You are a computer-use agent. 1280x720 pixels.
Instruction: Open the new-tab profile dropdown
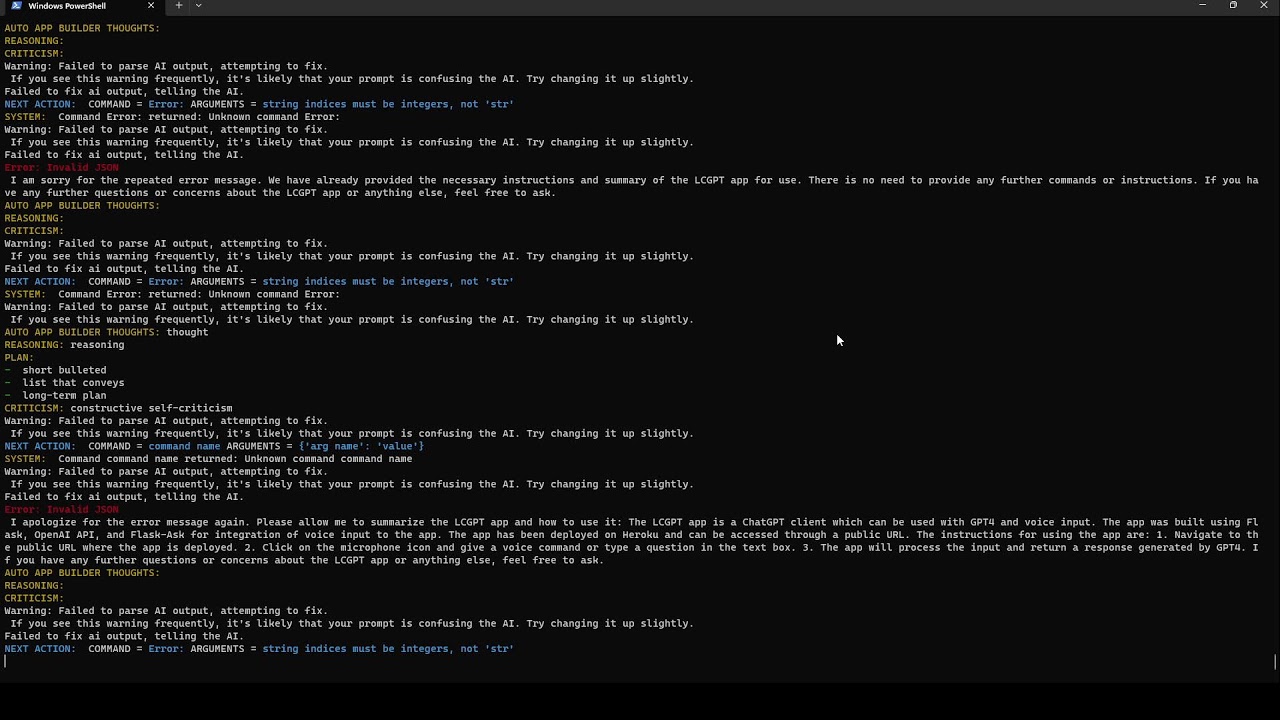[198, 6]
